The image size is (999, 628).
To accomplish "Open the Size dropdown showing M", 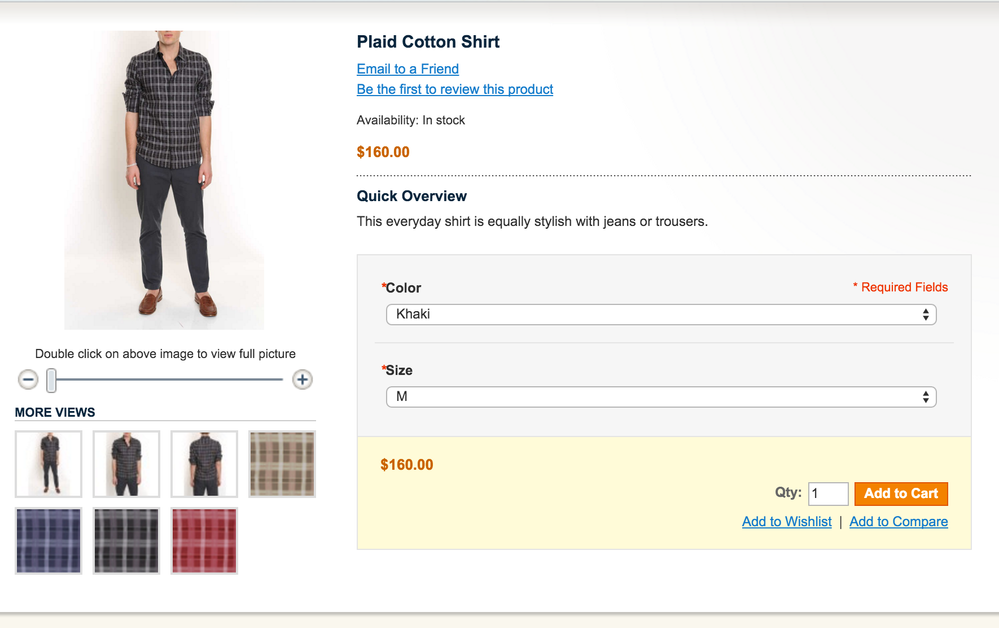I will tap(661, 397).
